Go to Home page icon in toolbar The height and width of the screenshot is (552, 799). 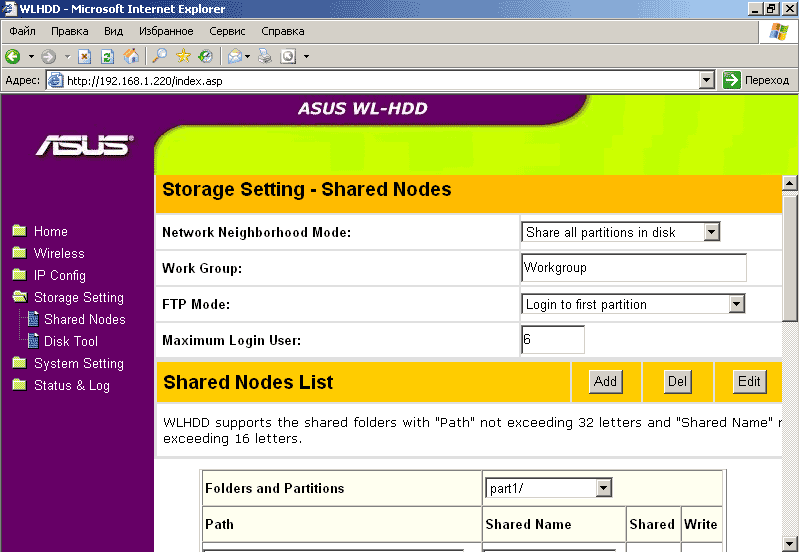pos(131,56)
